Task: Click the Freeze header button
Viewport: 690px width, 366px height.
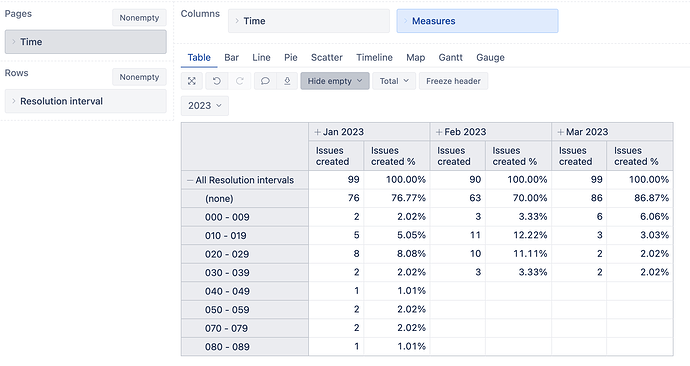Action: [453, 81]
